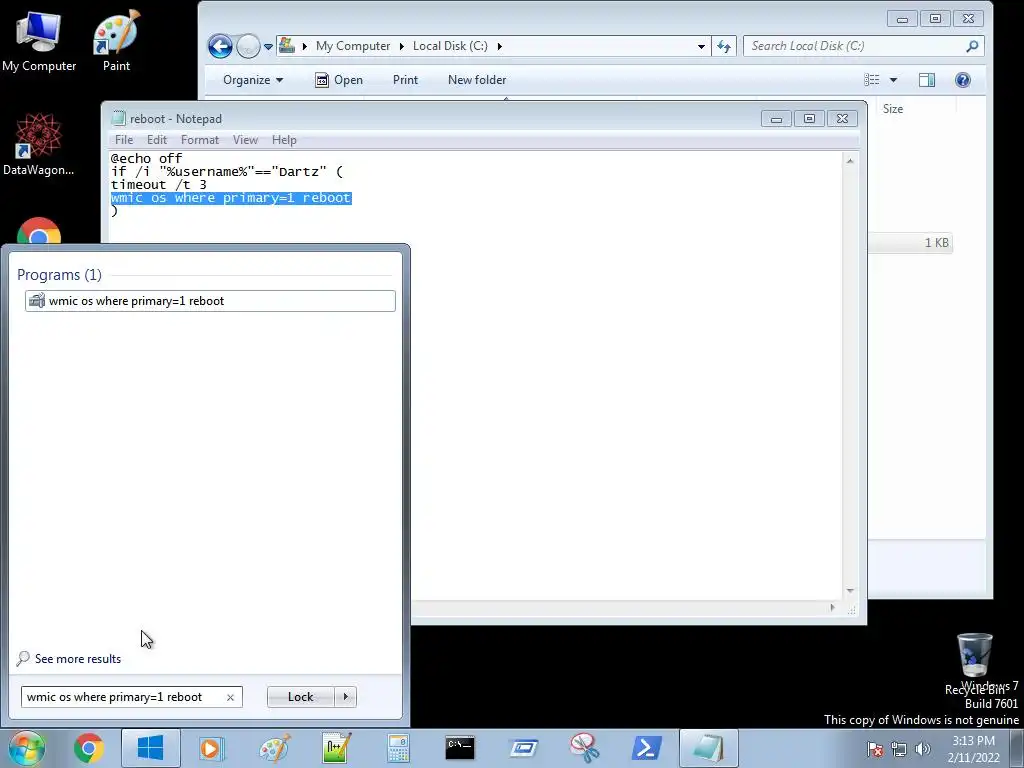Open DataWagon desktop shortcut

[x=39, y=145]
